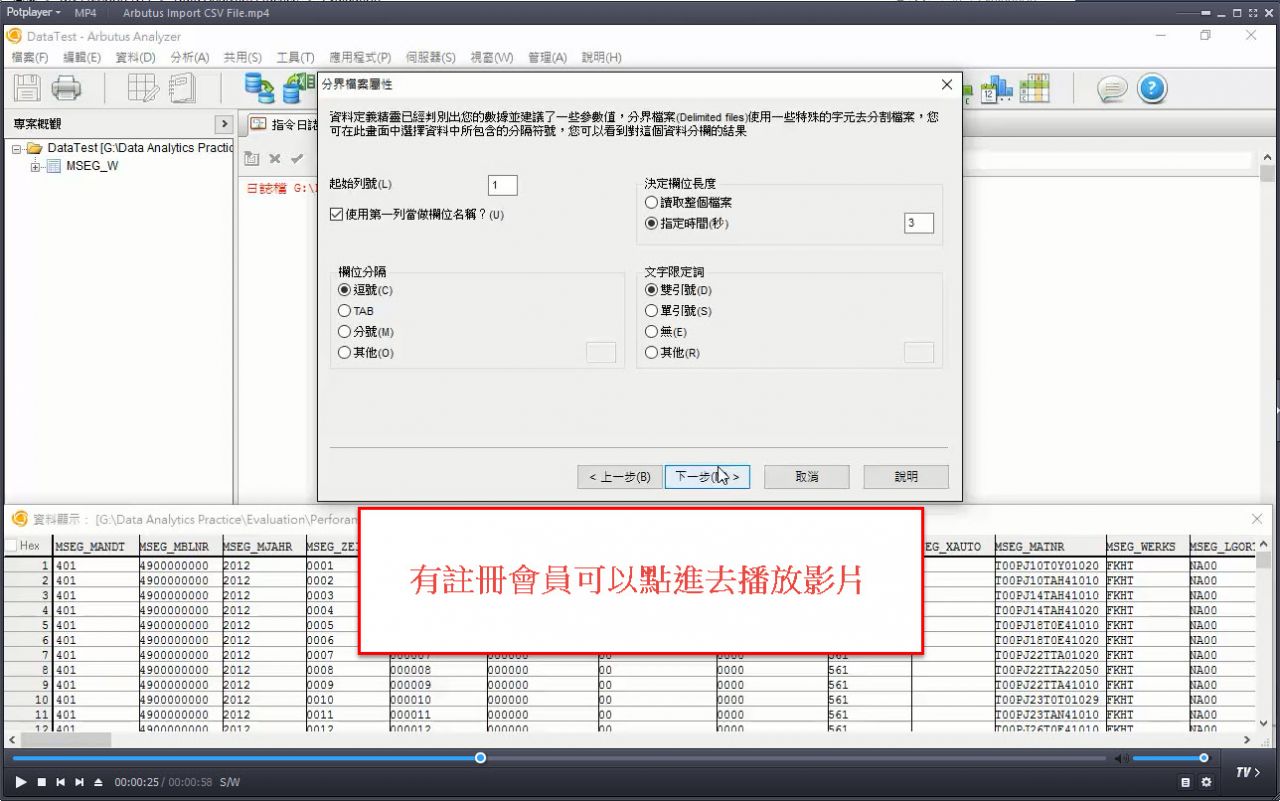Screen dimensions: 1280x801
Task: Open 編輯(E) menu
Action: pyautogui.click(x=82, y=58)
